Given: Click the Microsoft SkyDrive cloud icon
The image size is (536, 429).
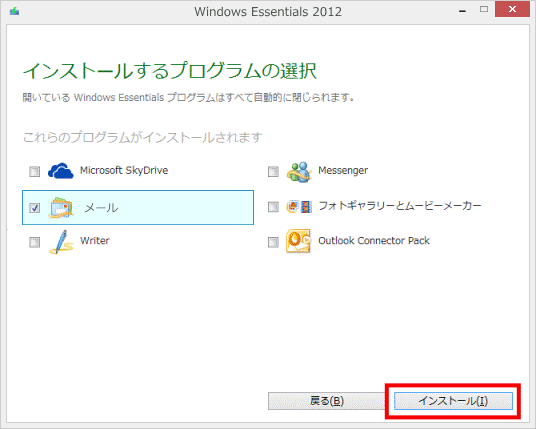Looking at the screenshot, I should (61, 171).
